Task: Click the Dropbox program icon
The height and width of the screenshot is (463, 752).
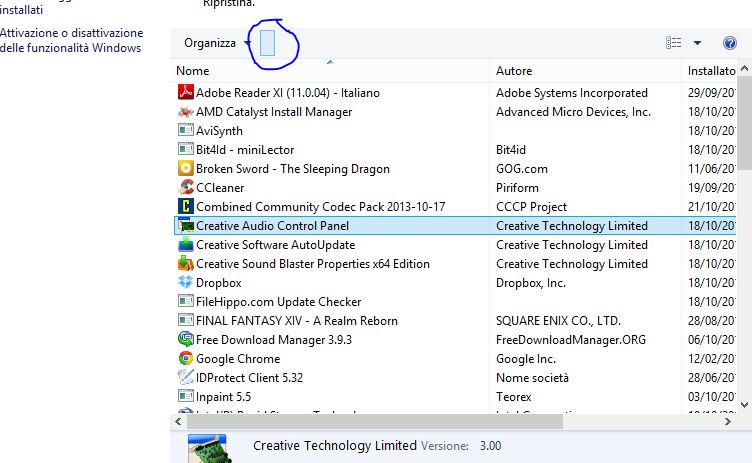Action: (186, 282)
